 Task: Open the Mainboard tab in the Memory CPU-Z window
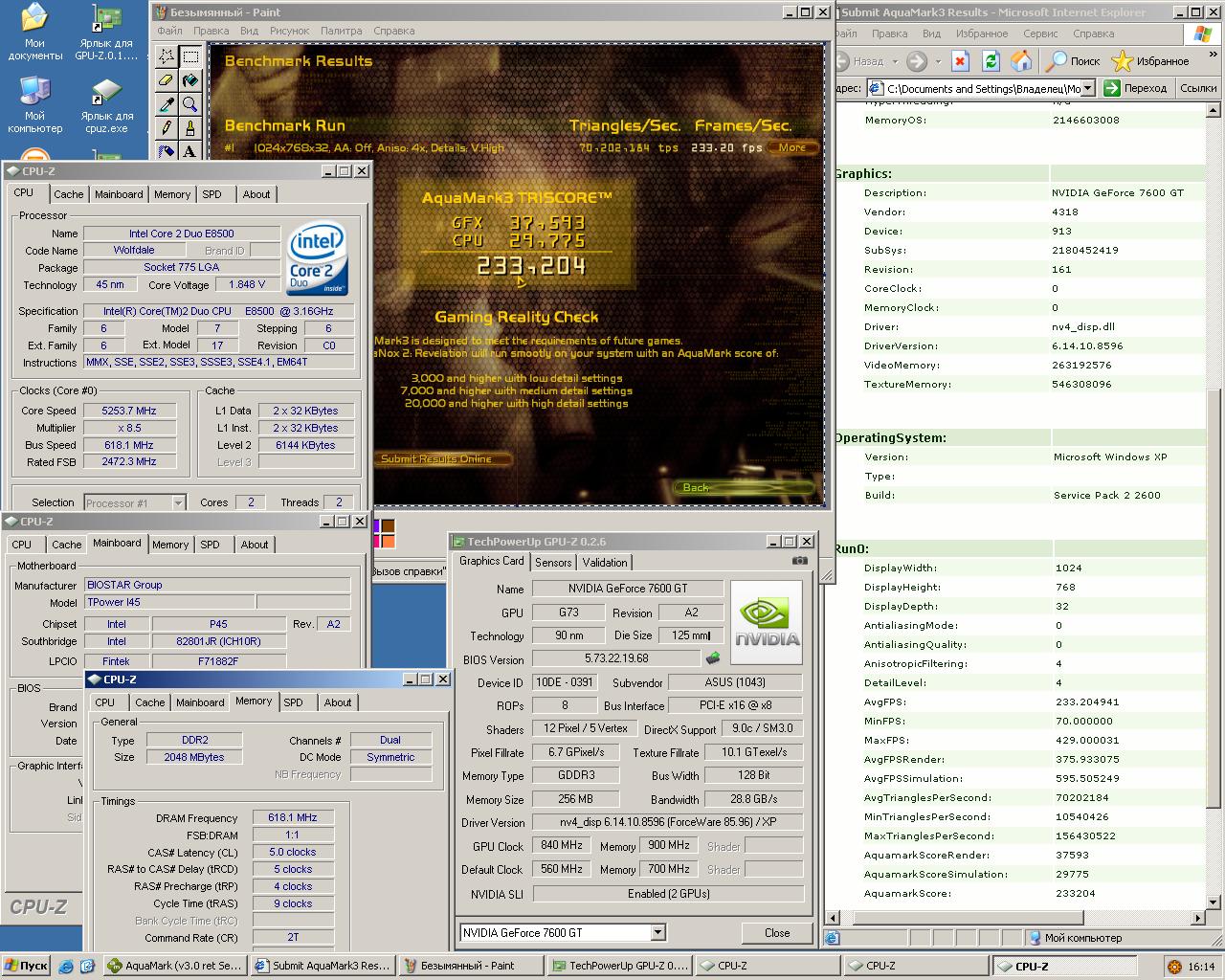[200, 702]
